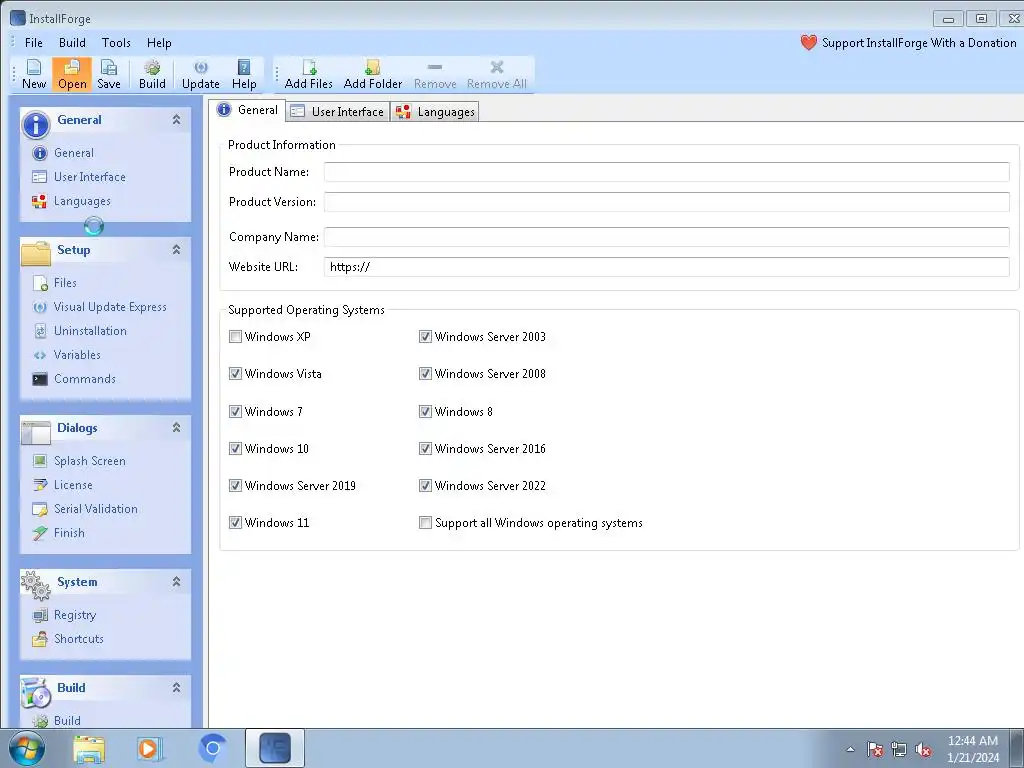Click the Product Version field
1024x768 pixels.
click(667, 202)
